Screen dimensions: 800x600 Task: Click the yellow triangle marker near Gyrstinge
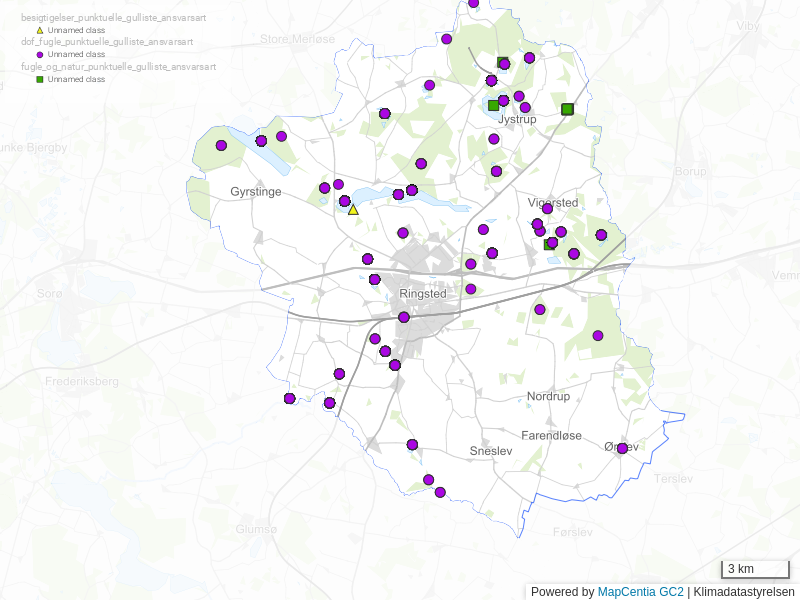coord(353,209)
